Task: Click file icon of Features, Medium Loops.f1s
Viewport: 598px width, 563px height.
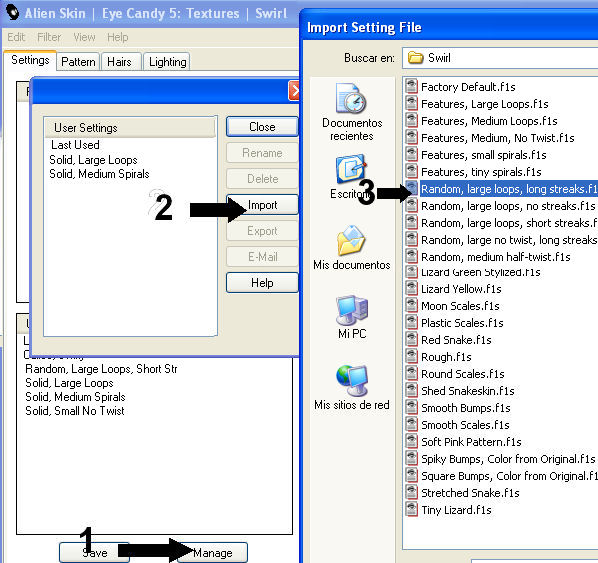Action: click(x=411, y=121)
